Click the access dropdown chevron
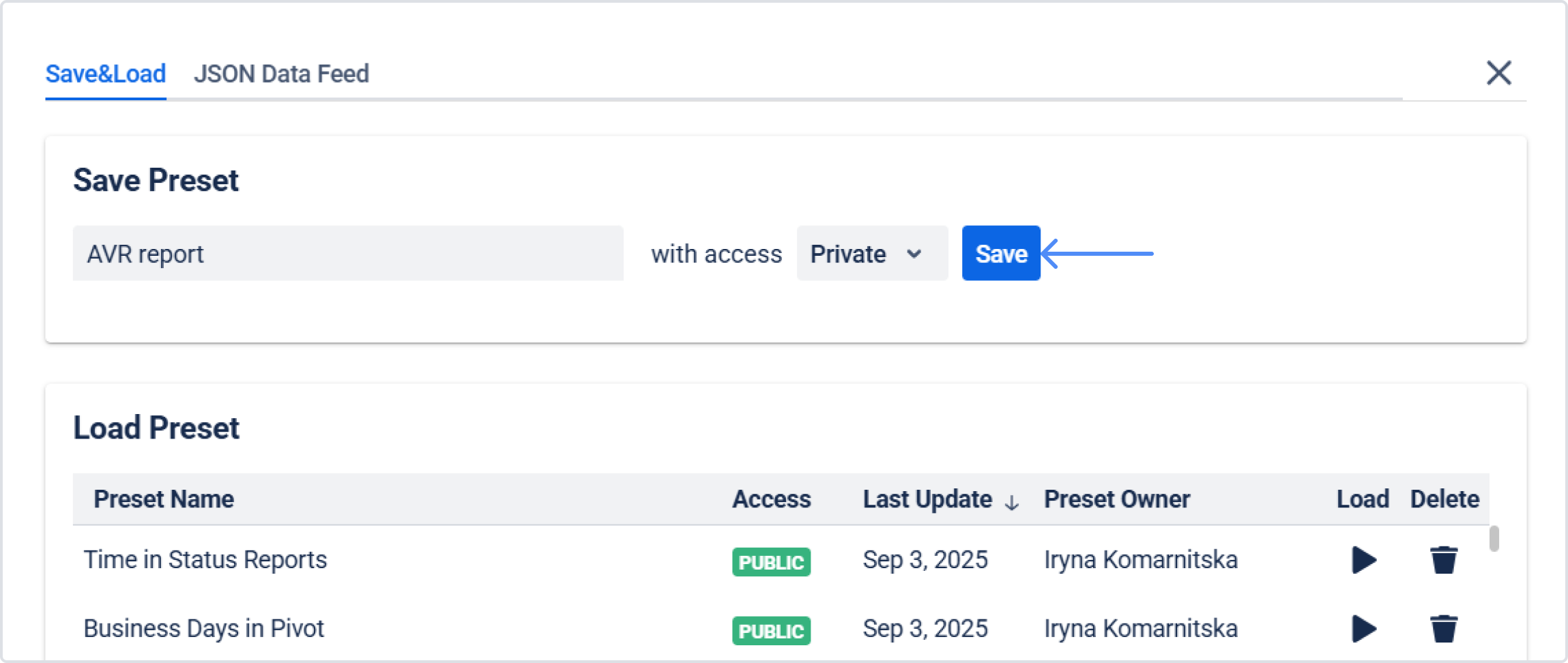The height and width of the screenshot is (663, 1568). tap(914, 254)
